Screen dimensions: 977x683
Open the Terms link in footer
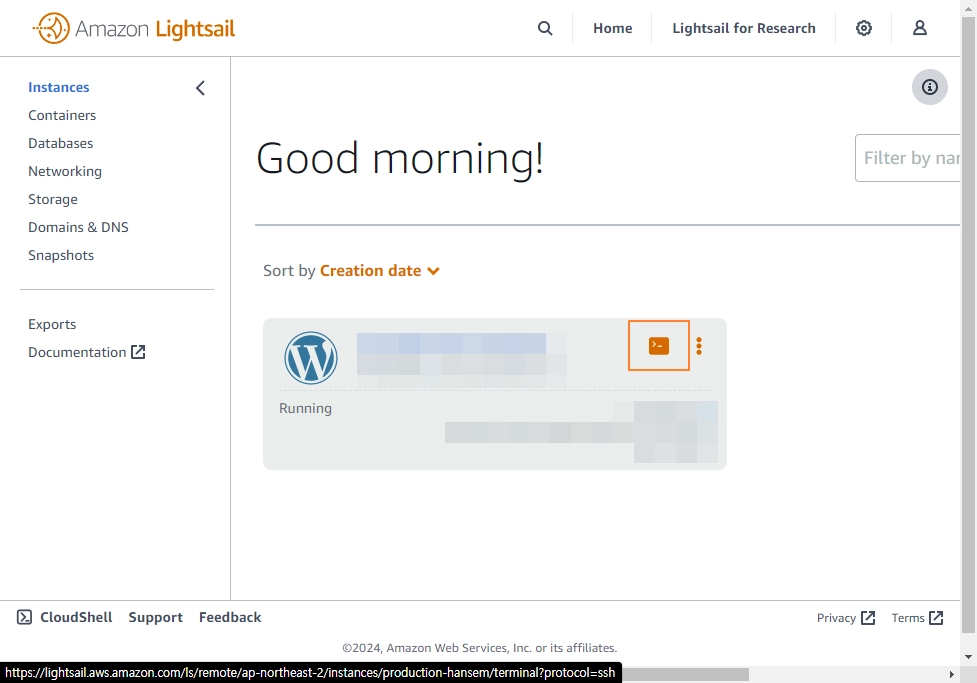click(917, 618)
